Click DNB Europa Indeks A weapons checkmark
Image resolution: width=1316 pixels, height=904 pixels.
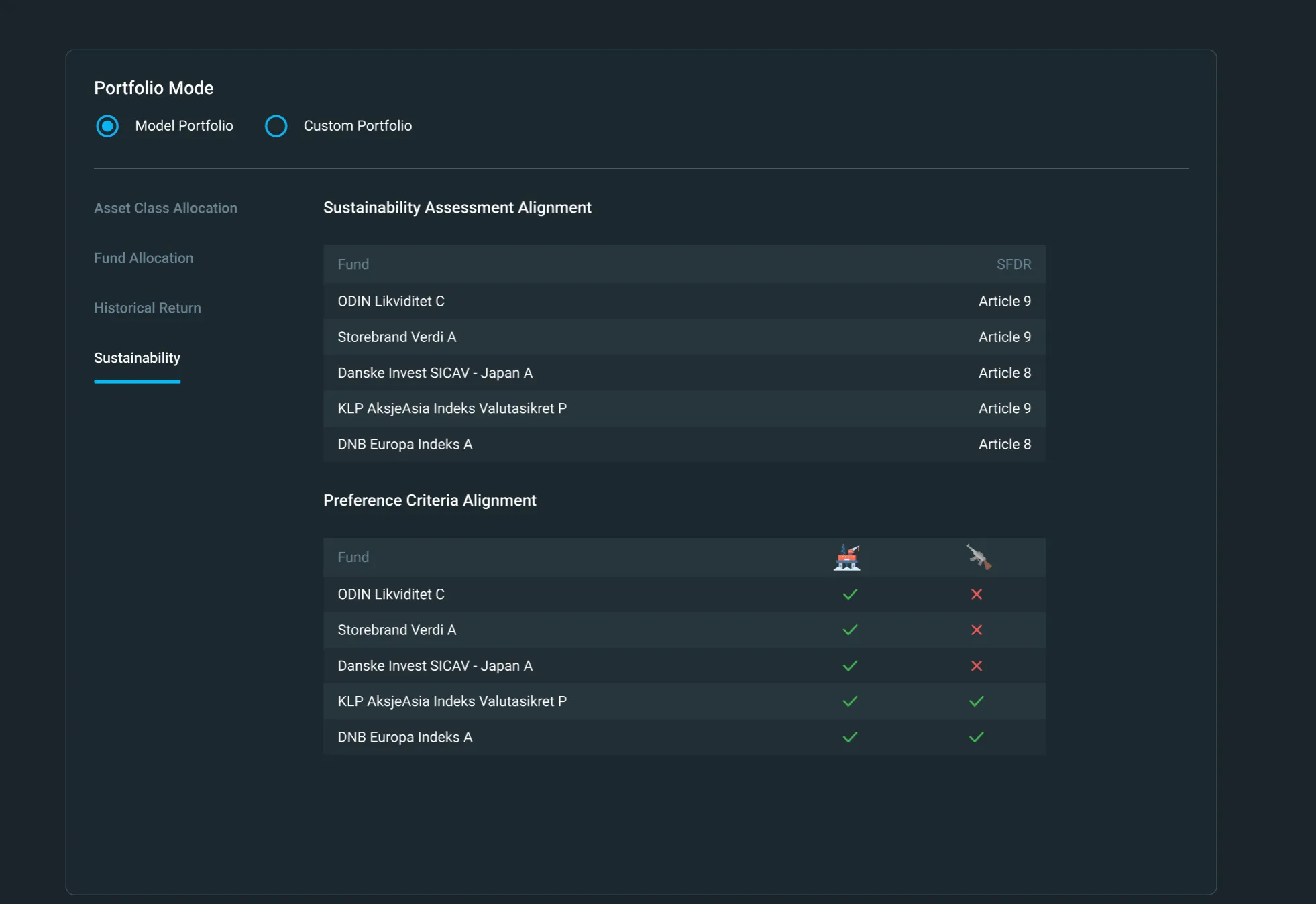point(977,737)
